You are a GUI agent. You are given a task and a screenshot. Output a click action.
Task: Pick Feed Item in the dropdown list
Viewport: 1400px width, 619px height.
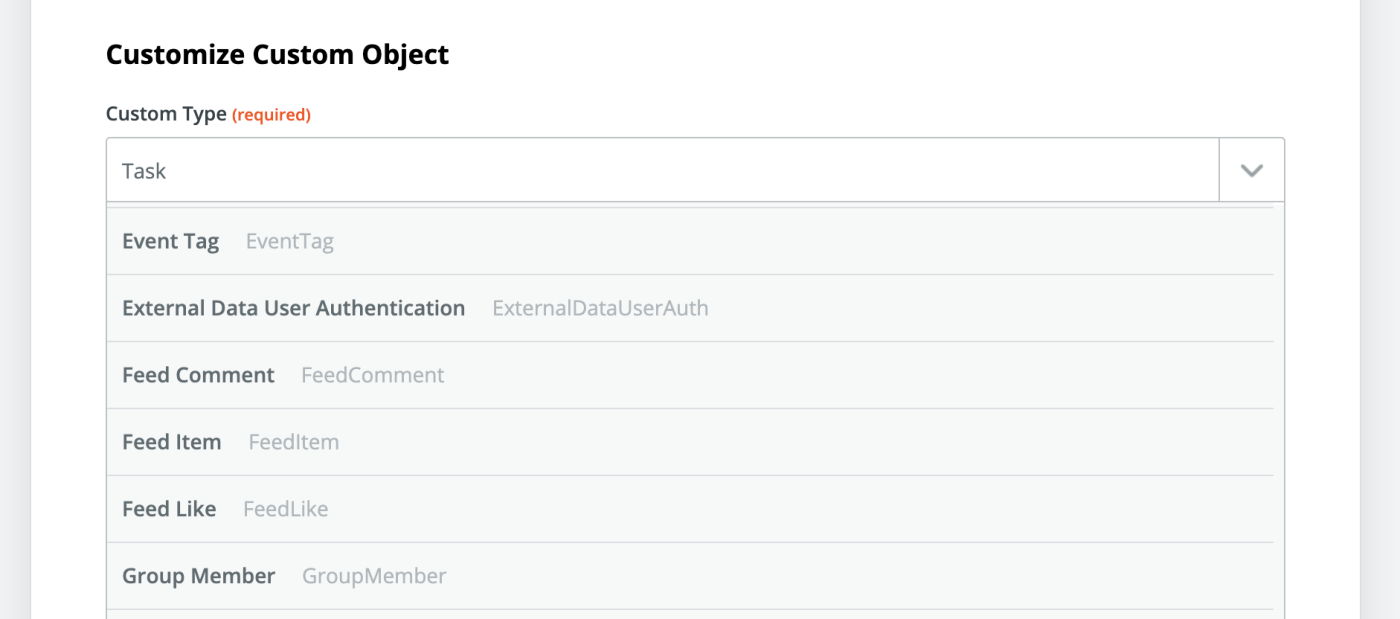pyautogui.click(x=171, y=443)
